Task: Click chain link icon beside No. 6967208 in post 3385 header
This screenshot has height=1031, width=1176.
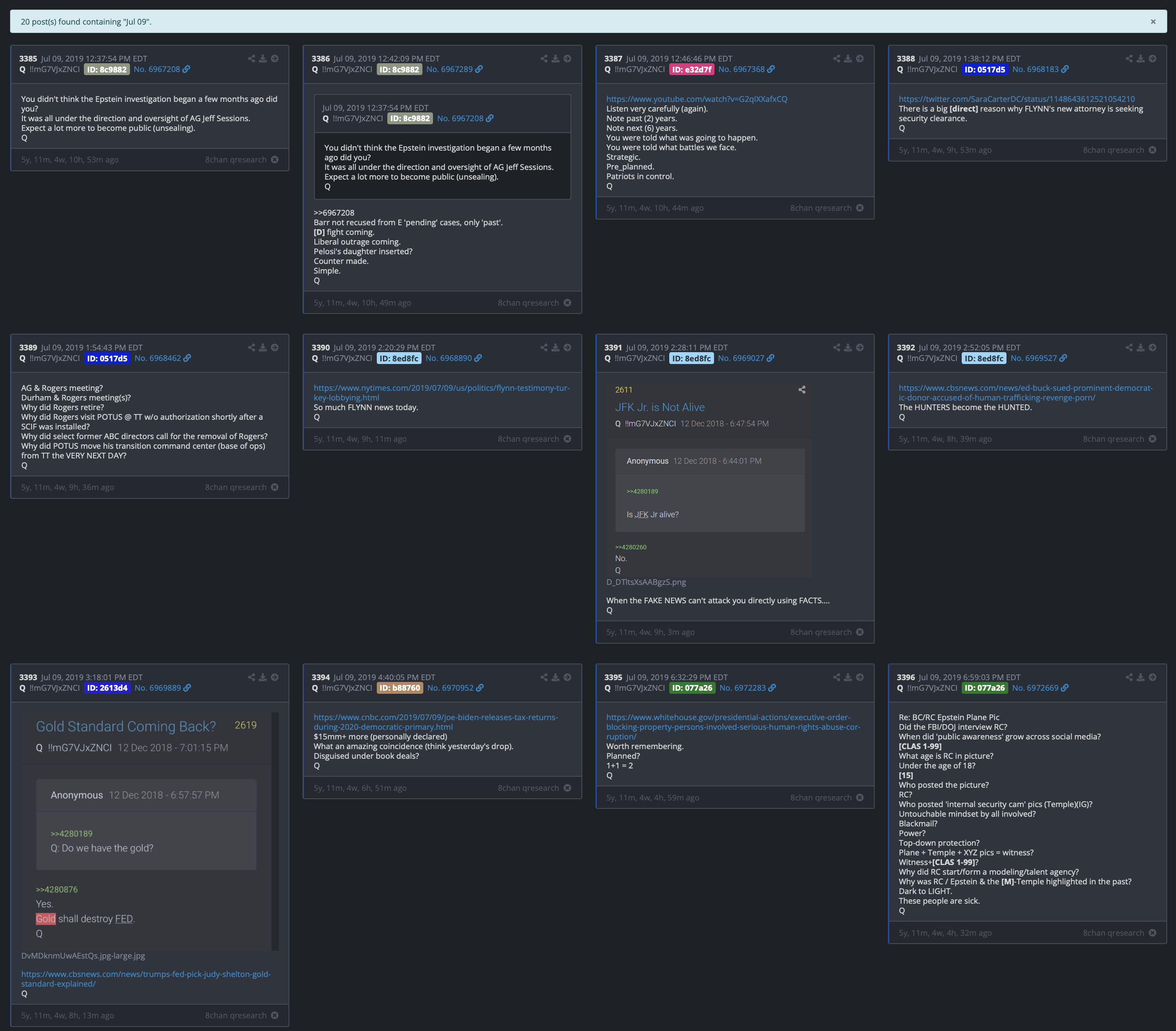Action: 186,69
